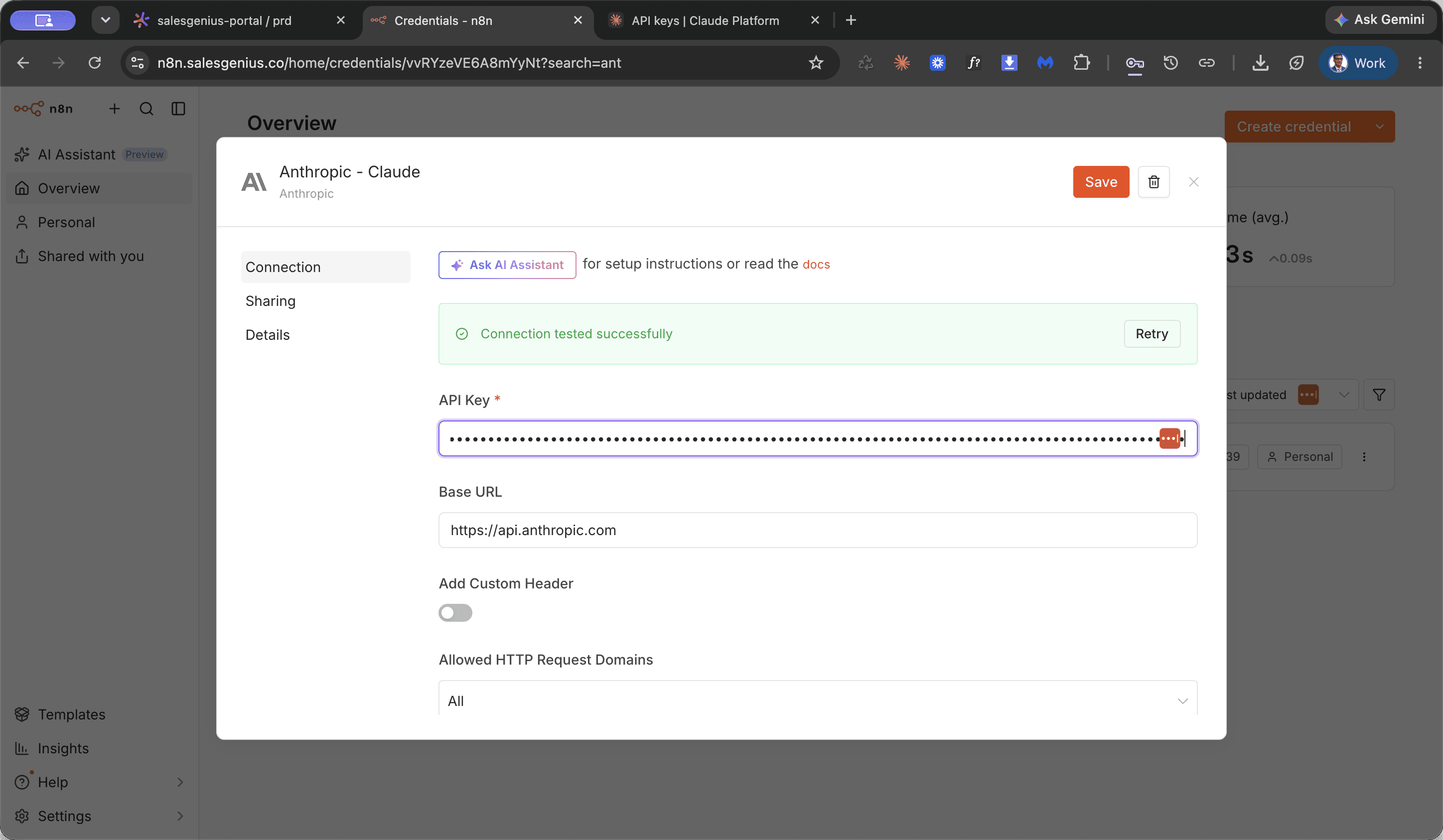This screenshot has height=840, width=1443.
Task: Open Personal in the sidebar
Action: pyautogui.click(x=99, y=222)
